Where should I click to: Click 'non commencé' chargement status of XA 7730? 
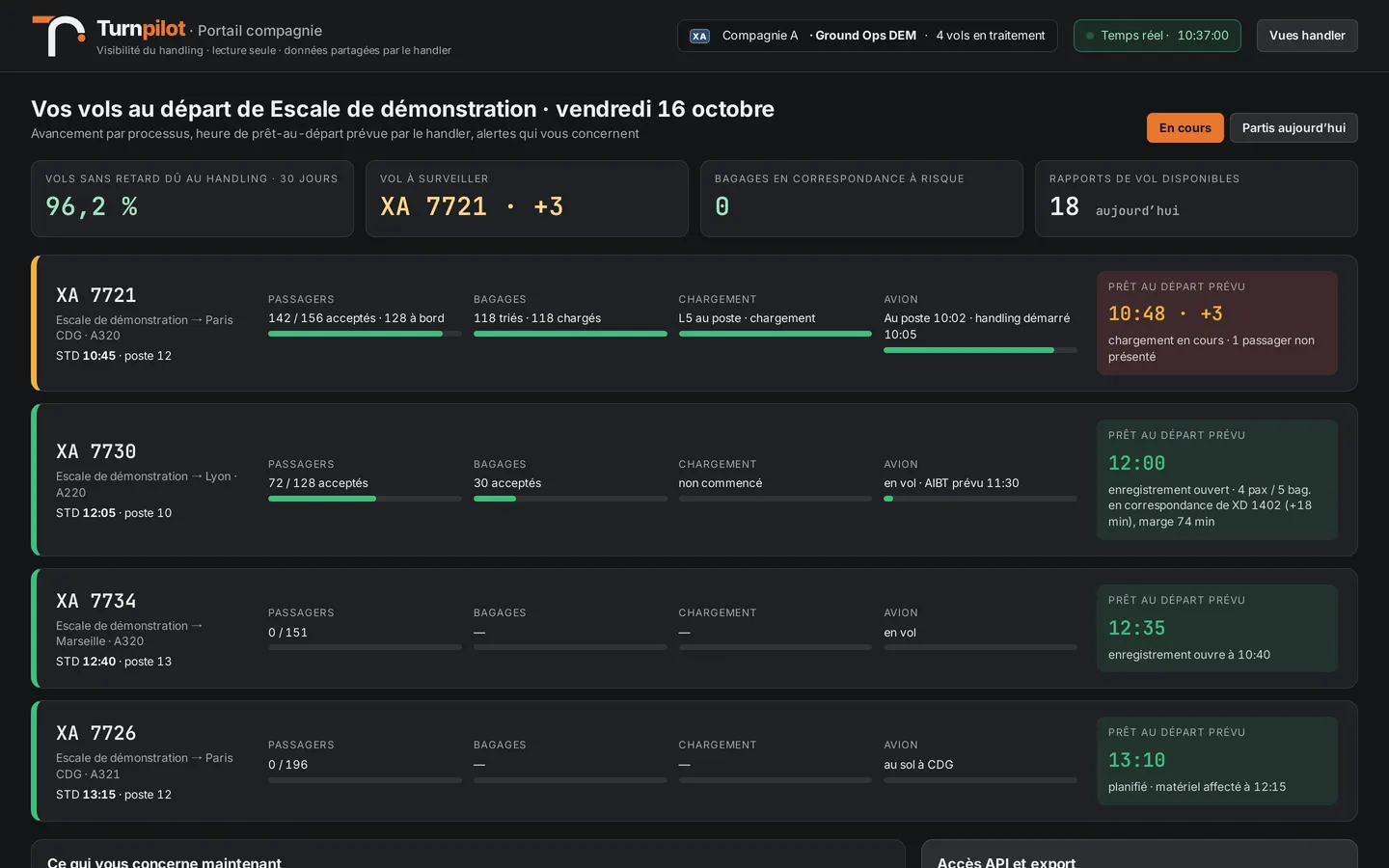721,483
